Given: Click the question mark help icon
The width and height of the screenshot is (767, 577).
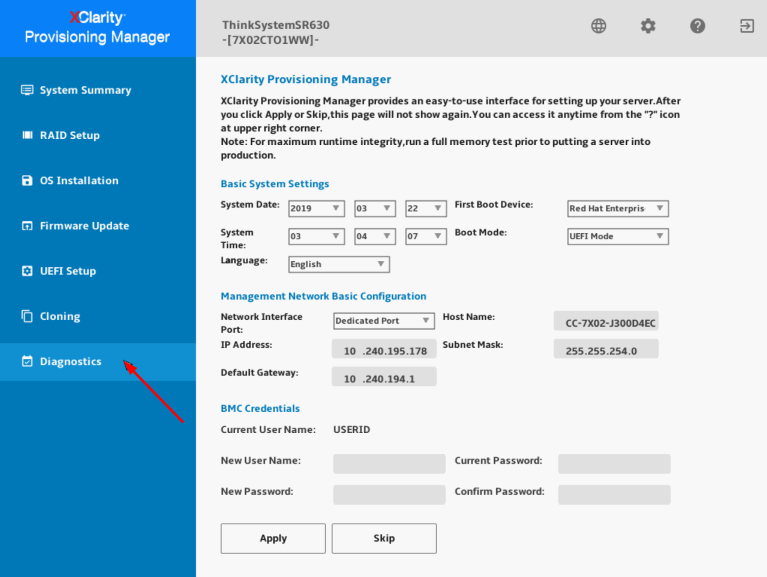Looking at the screenshot, I should [698, 26].
